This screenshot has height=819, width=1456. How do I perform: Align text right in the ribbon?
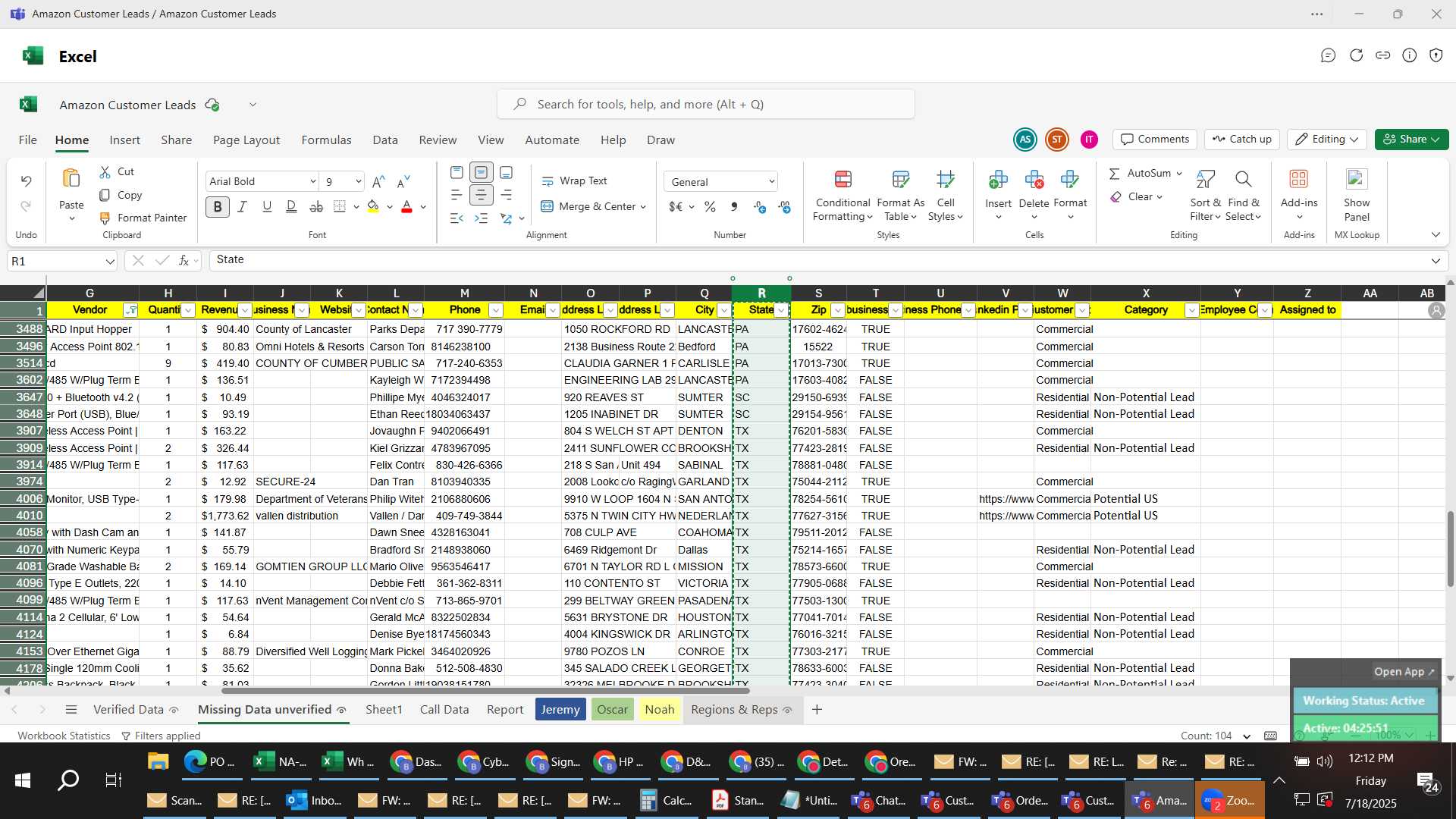506,196
